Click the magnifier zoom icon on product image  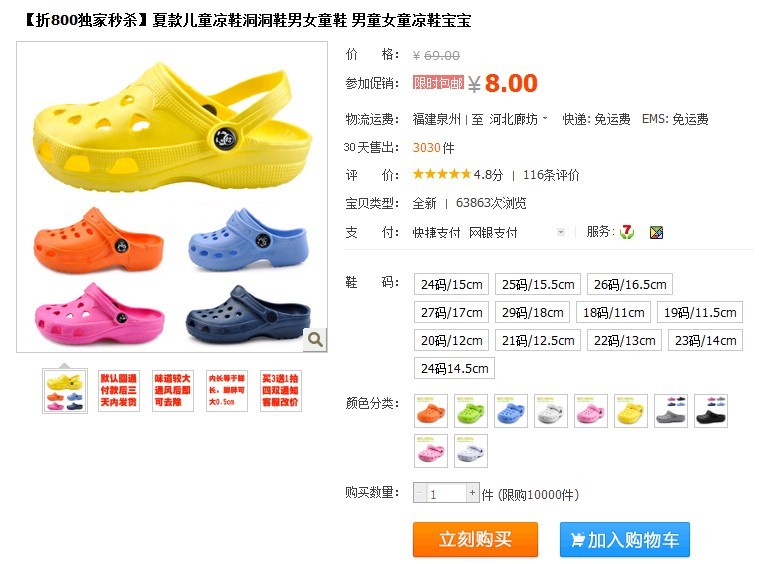(x=315, y=339)
